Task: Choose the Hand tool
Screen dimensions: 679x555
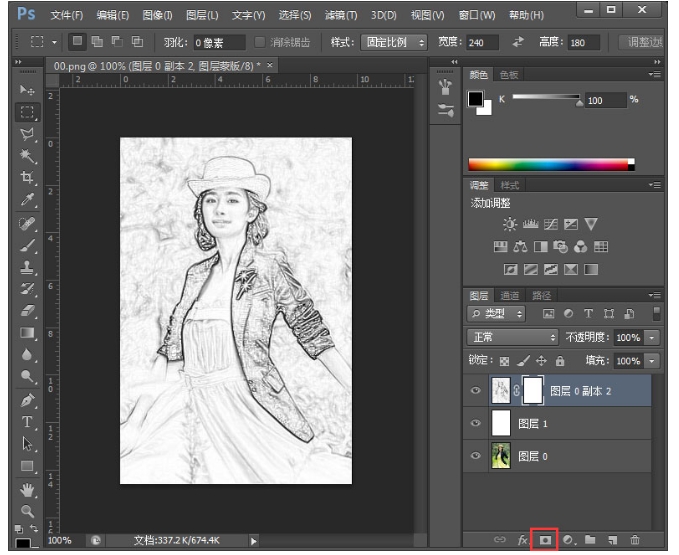Action: tap(27, 489)
